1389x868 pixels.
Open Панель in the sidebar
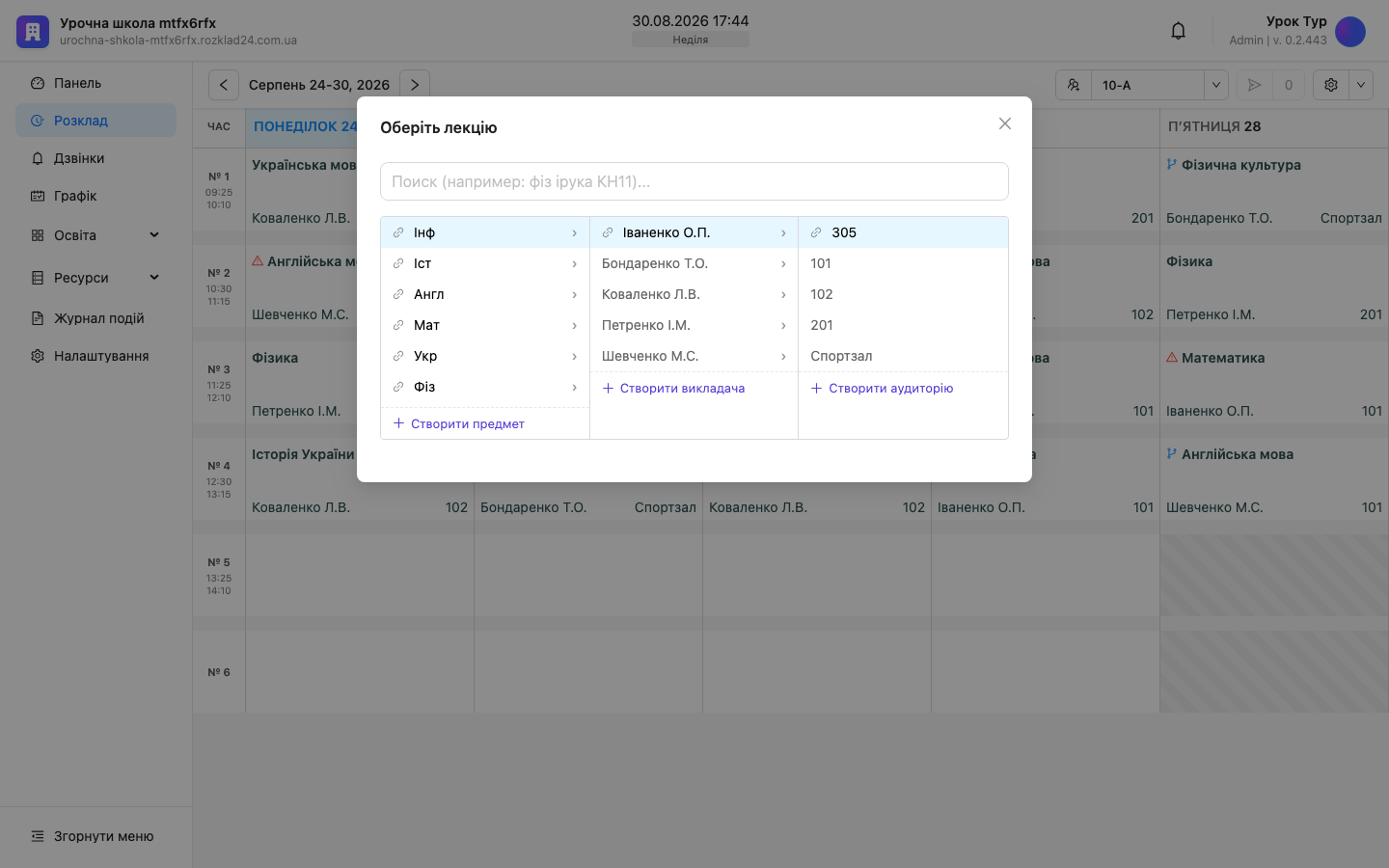coord(95,83)
